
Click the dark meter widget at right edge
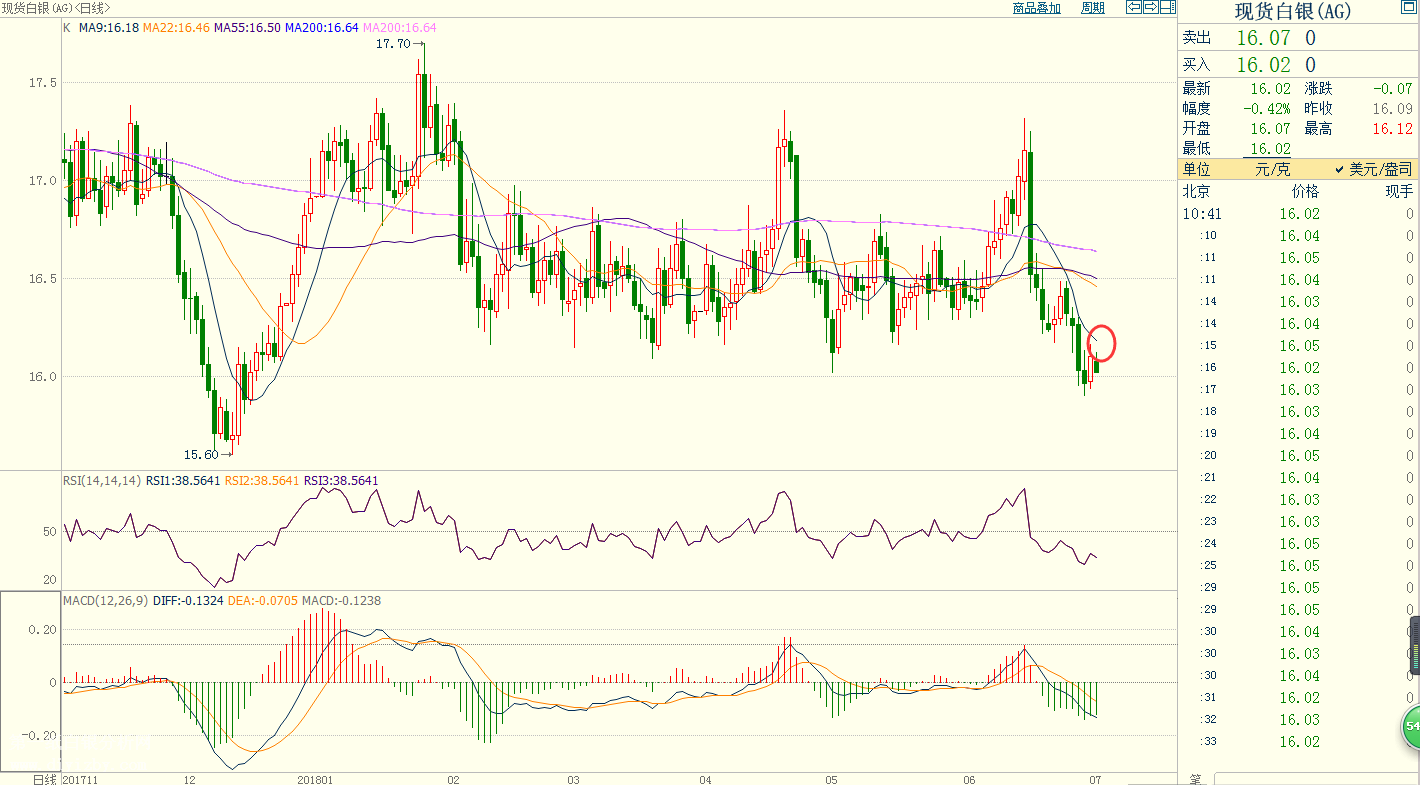[x=1414, y=646]
